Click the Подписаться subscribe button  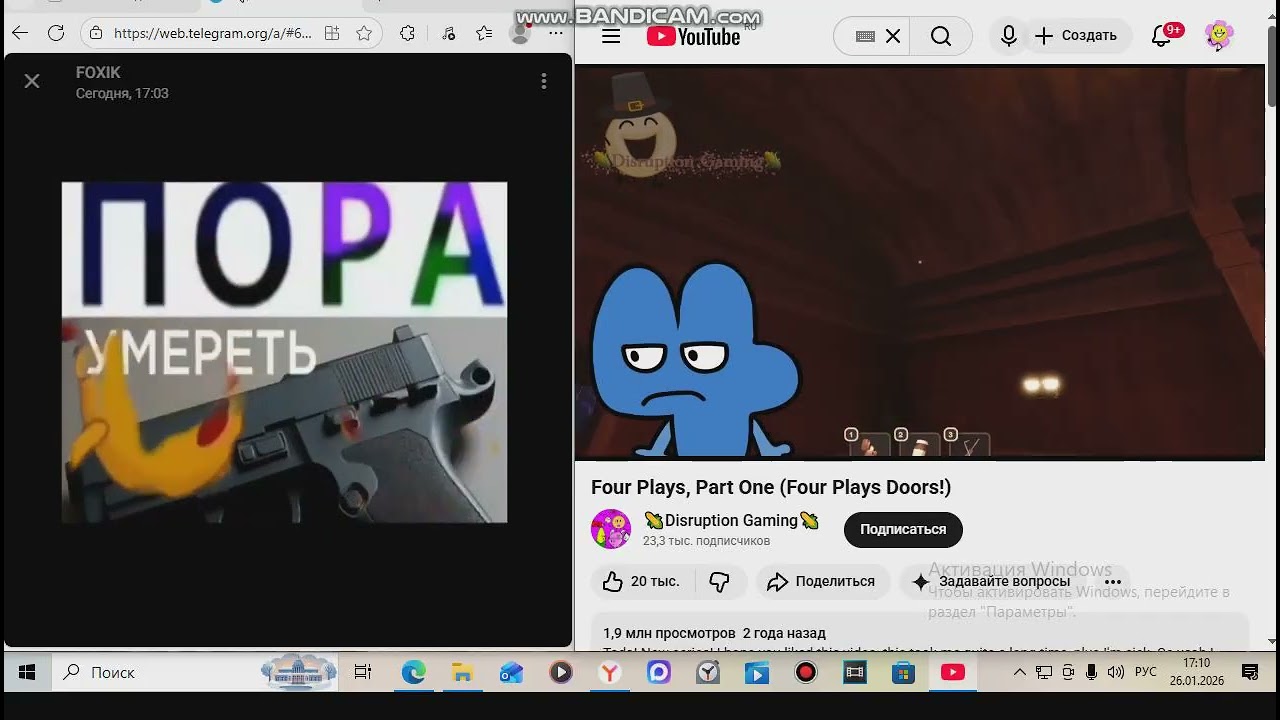(x=903, y=530)
